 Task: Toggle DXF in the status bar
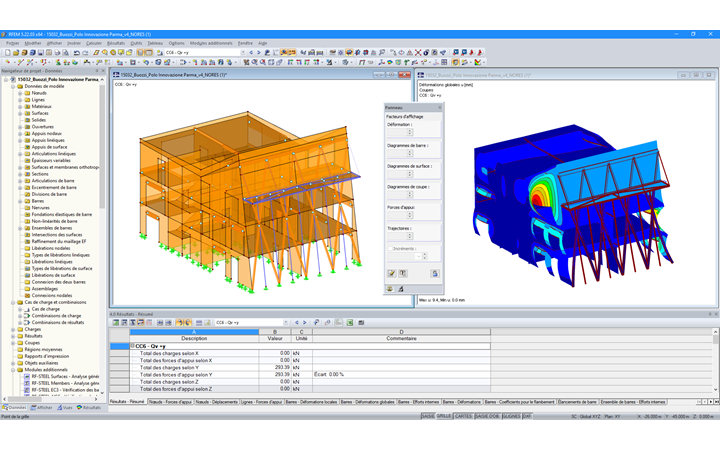tap(527, 416)
